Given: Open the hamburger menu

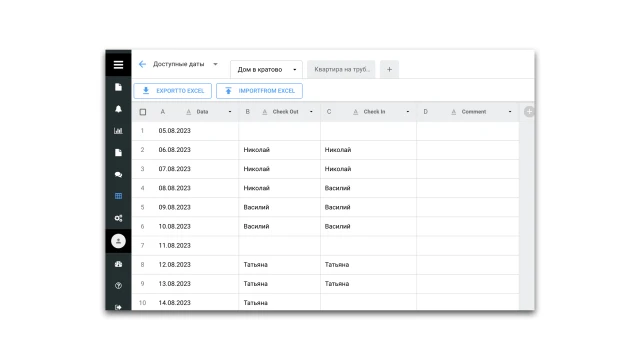Looking at the screenshot, I should click(x=118, y=64).
